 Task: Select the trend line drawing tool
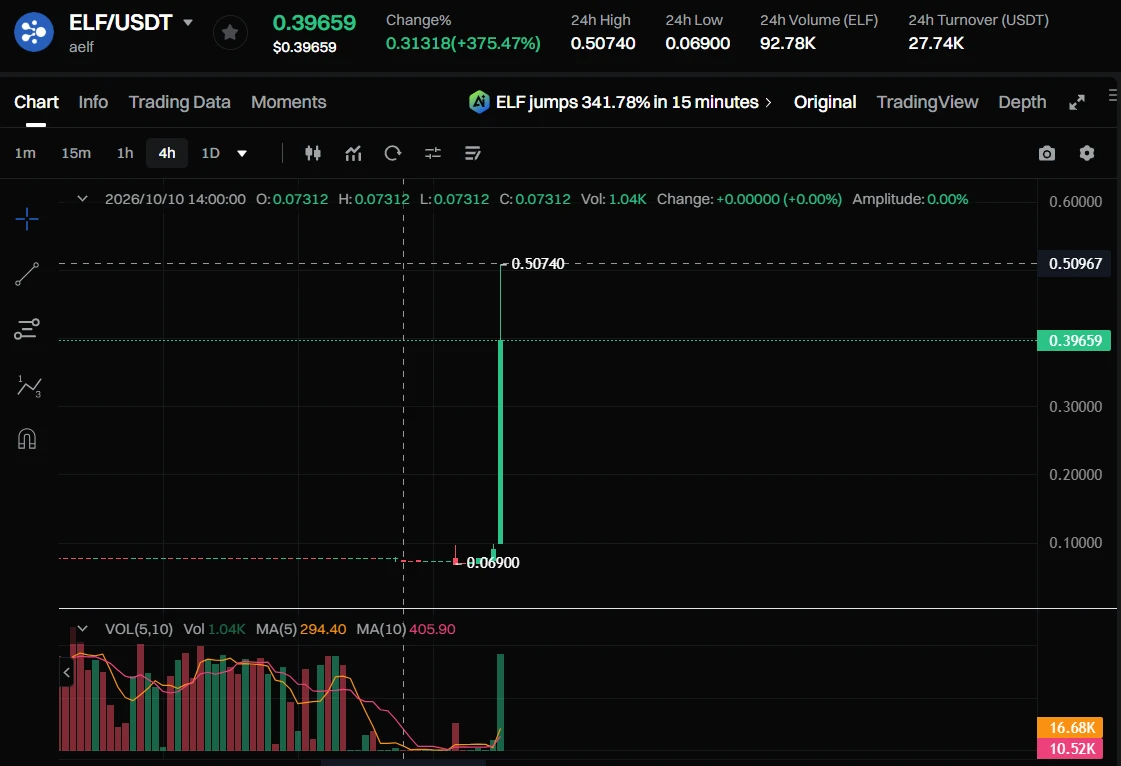point(27,274)
